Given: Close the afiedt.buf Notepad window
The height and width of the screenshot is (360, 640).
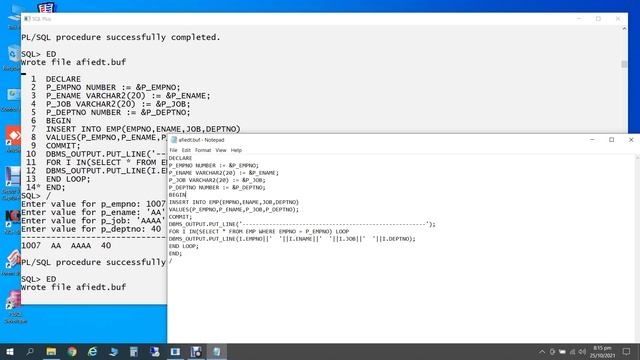Looking at the screenshot, I should point(631,140).
